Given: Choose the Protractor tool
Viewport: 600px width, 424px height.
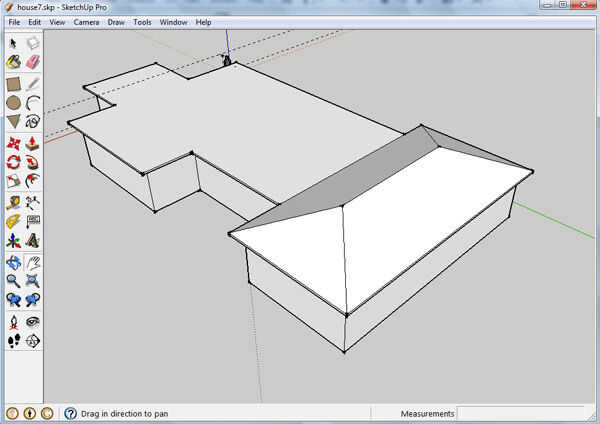Looking at the screenshot, I should (13, 222).
